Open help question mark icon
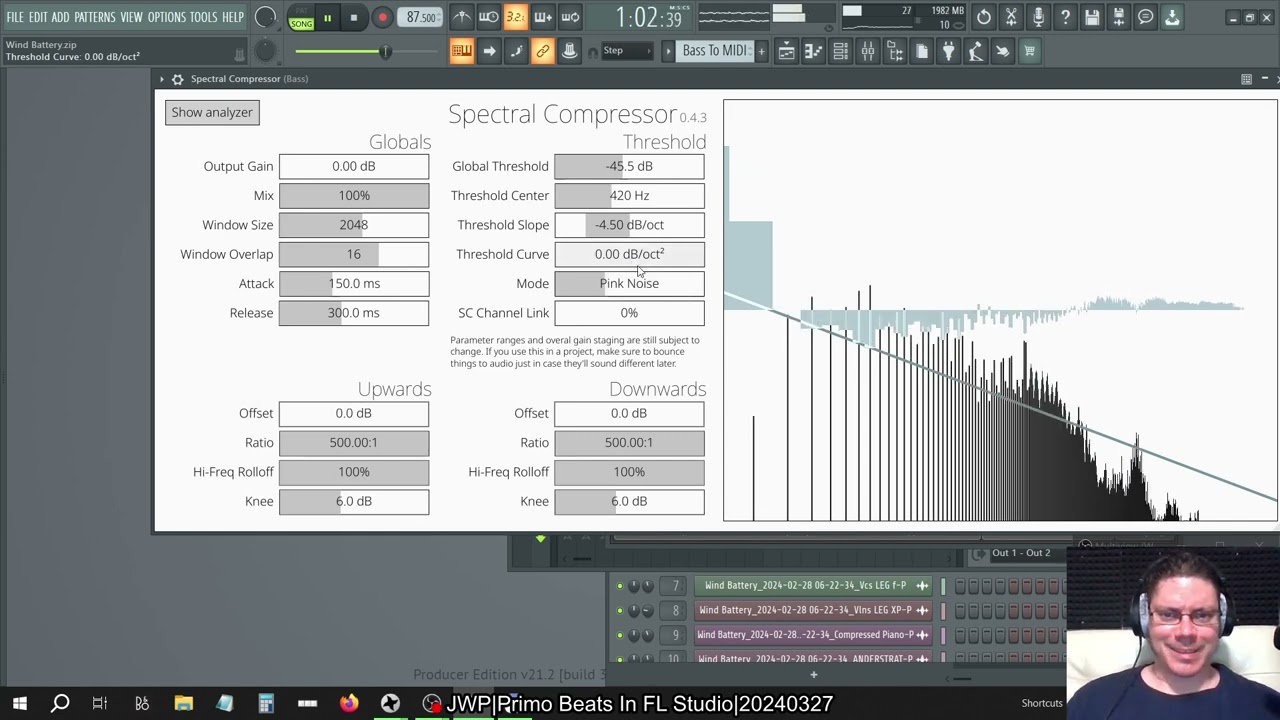Screen dimensions: 1280x720 point(1065,17)
